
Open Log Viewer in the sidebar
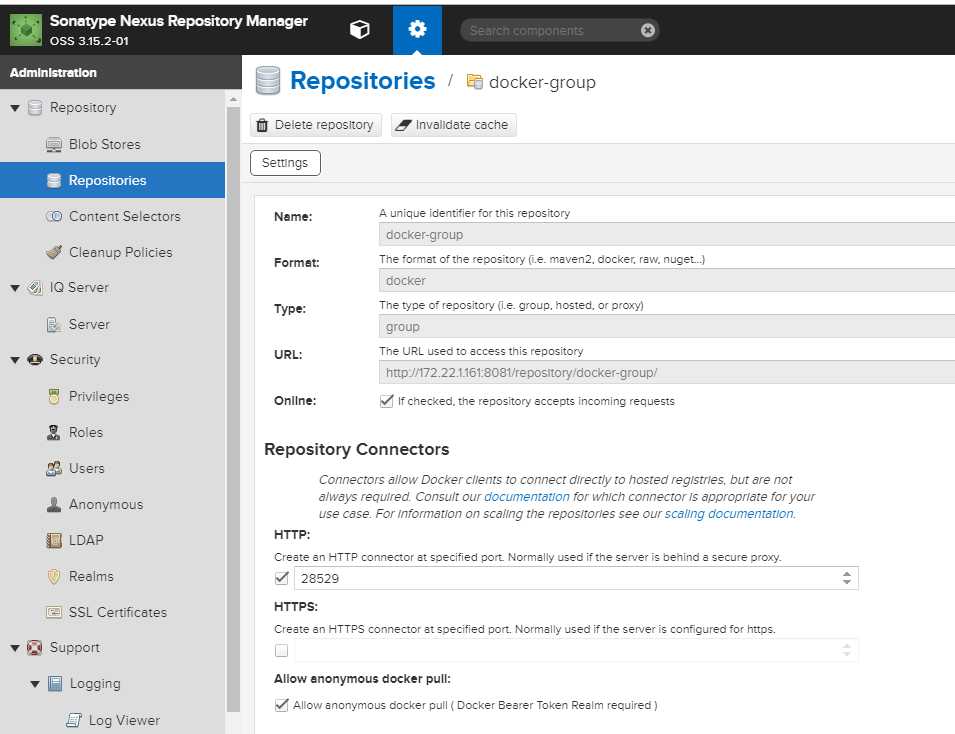pyautogui.click(x=124, y=720)
